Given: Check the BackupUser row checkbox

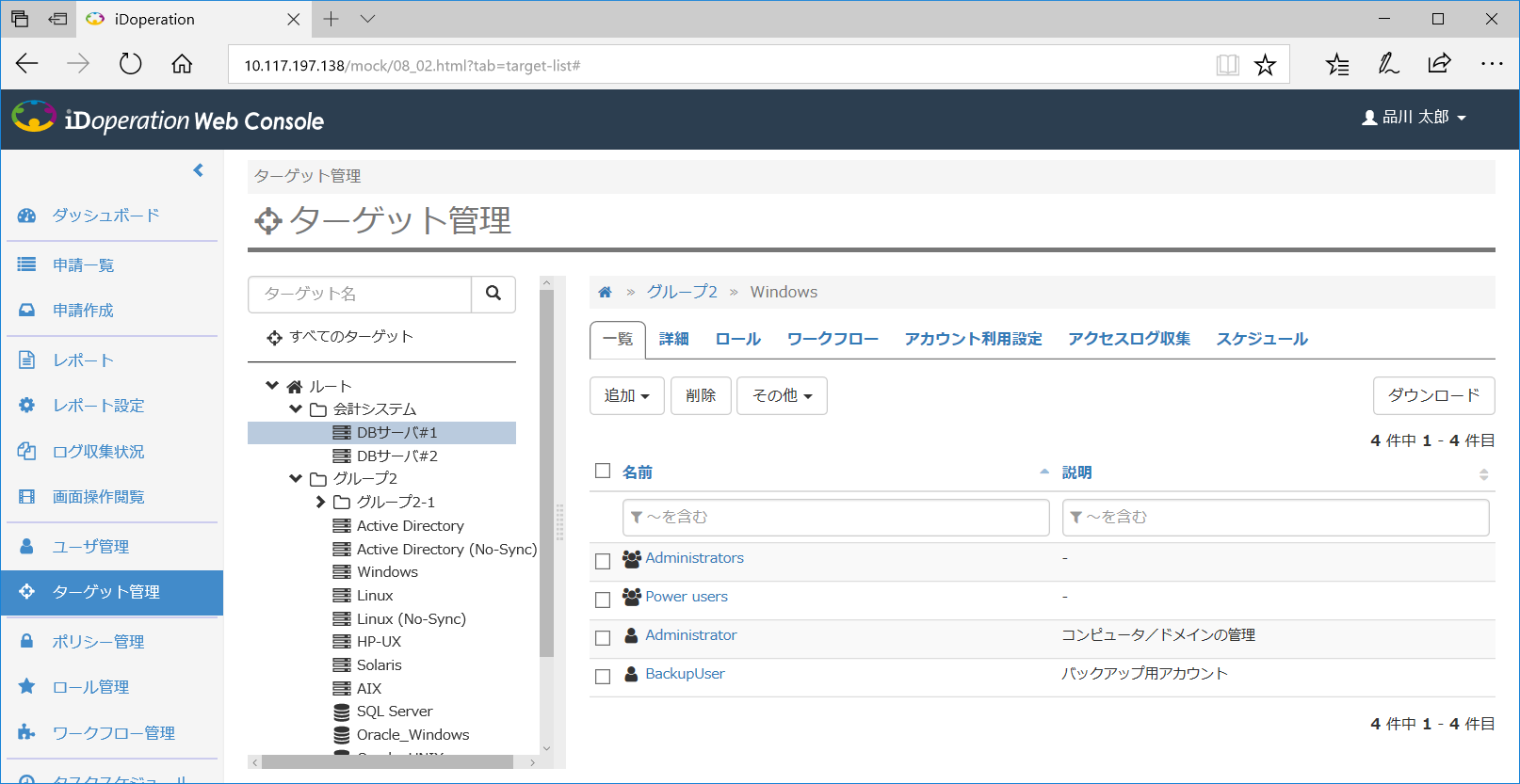Looking at the screenshot, I should pos(603,677).
